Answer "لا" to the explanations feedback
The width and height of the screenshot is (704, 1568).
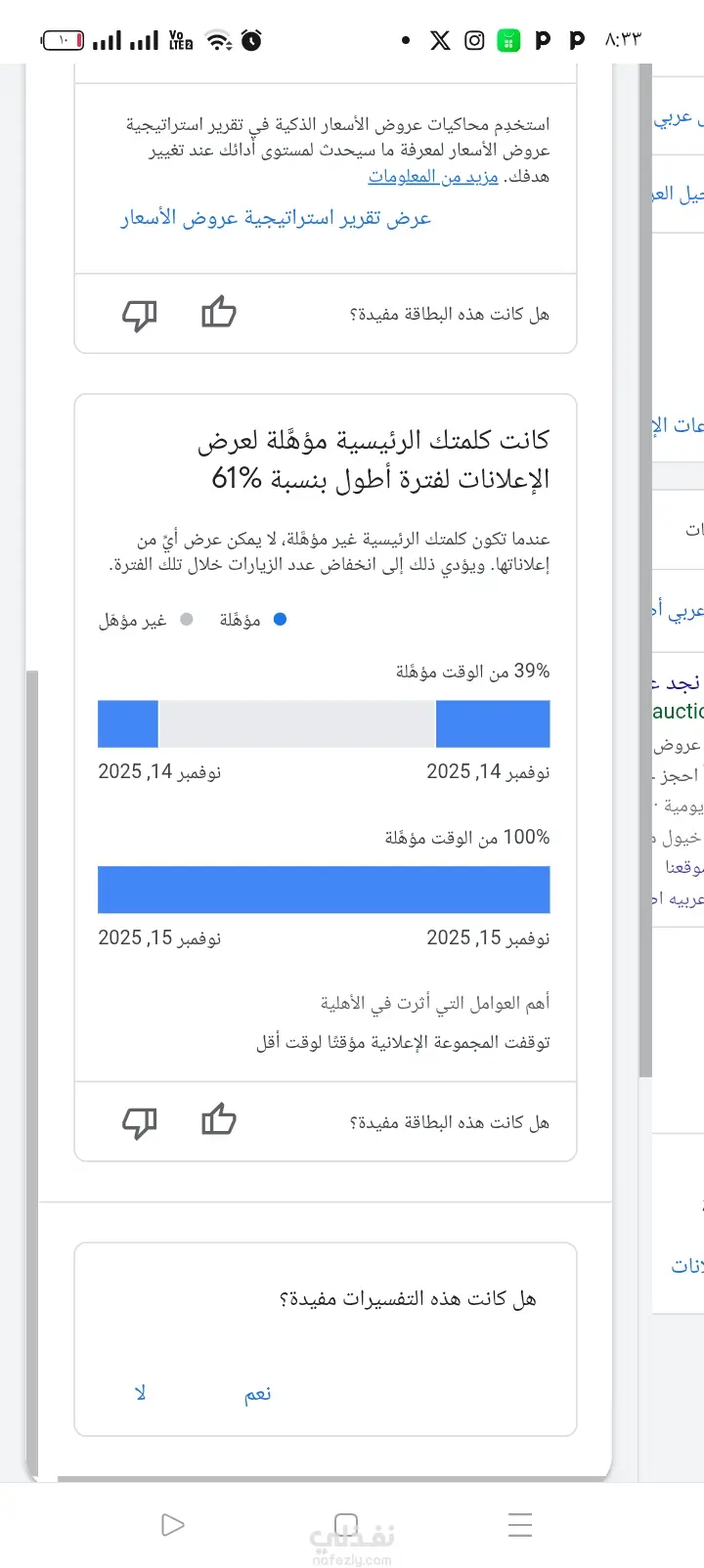(141, 1394)
